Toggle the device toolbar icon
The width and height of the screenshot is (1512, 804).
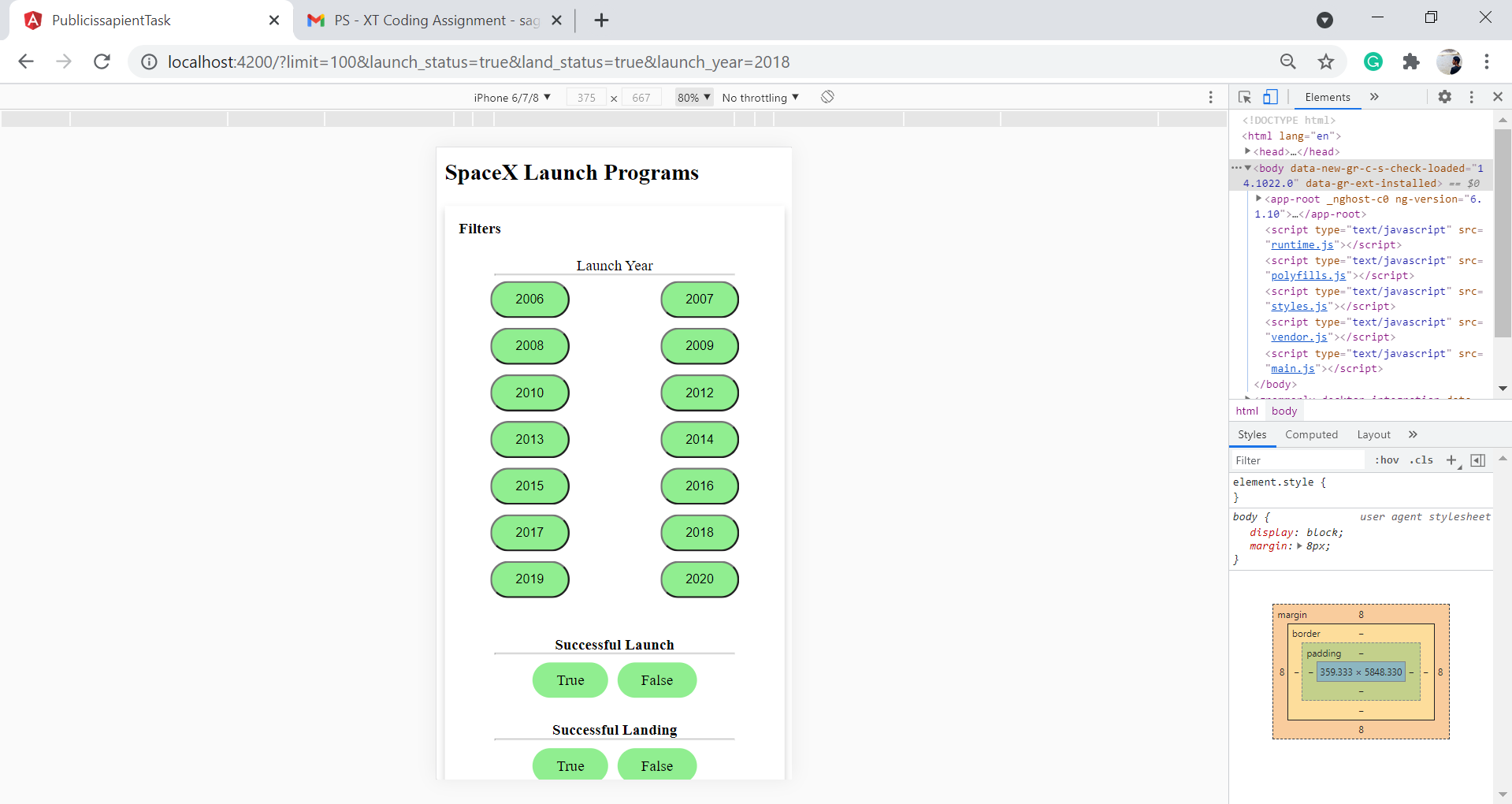pos(1269,97)
